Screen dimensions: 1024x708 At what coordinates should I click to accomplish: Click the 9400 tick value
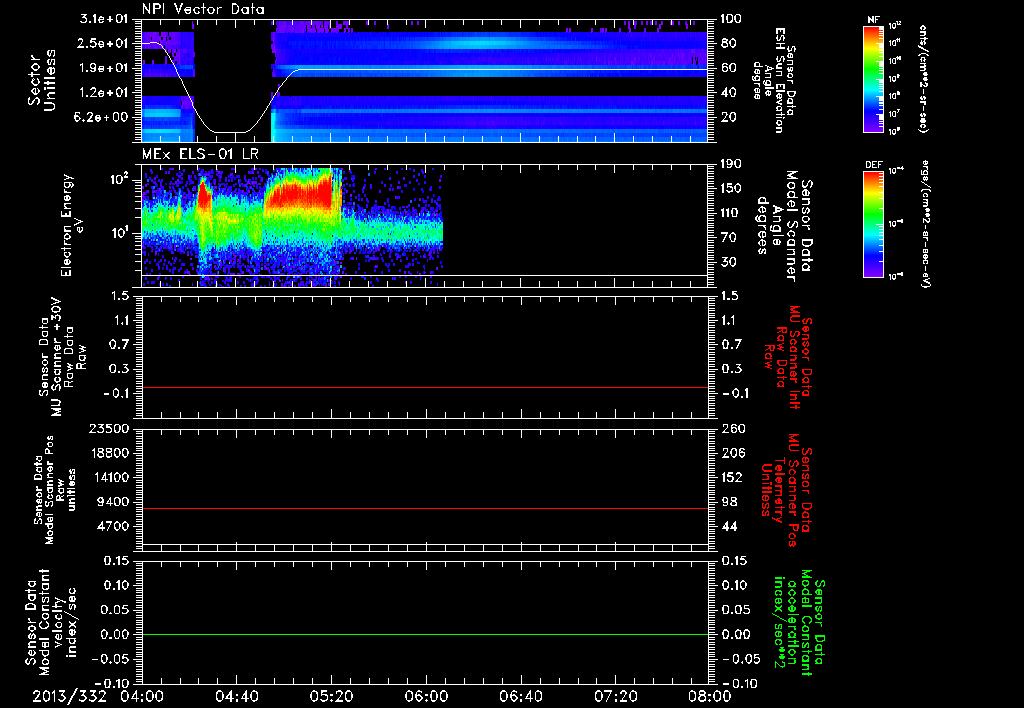click(114, 502)
